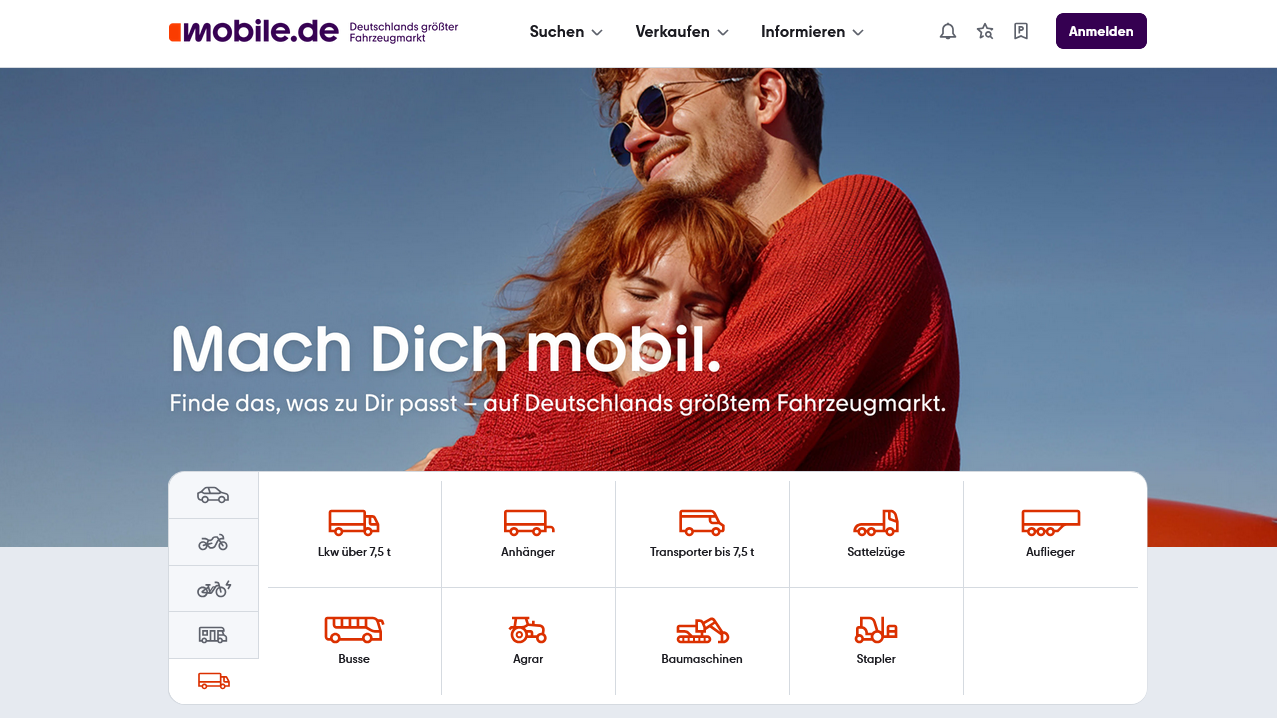Choose the Agrar tractor category
1277x718 pixels.
click(528, 641)
